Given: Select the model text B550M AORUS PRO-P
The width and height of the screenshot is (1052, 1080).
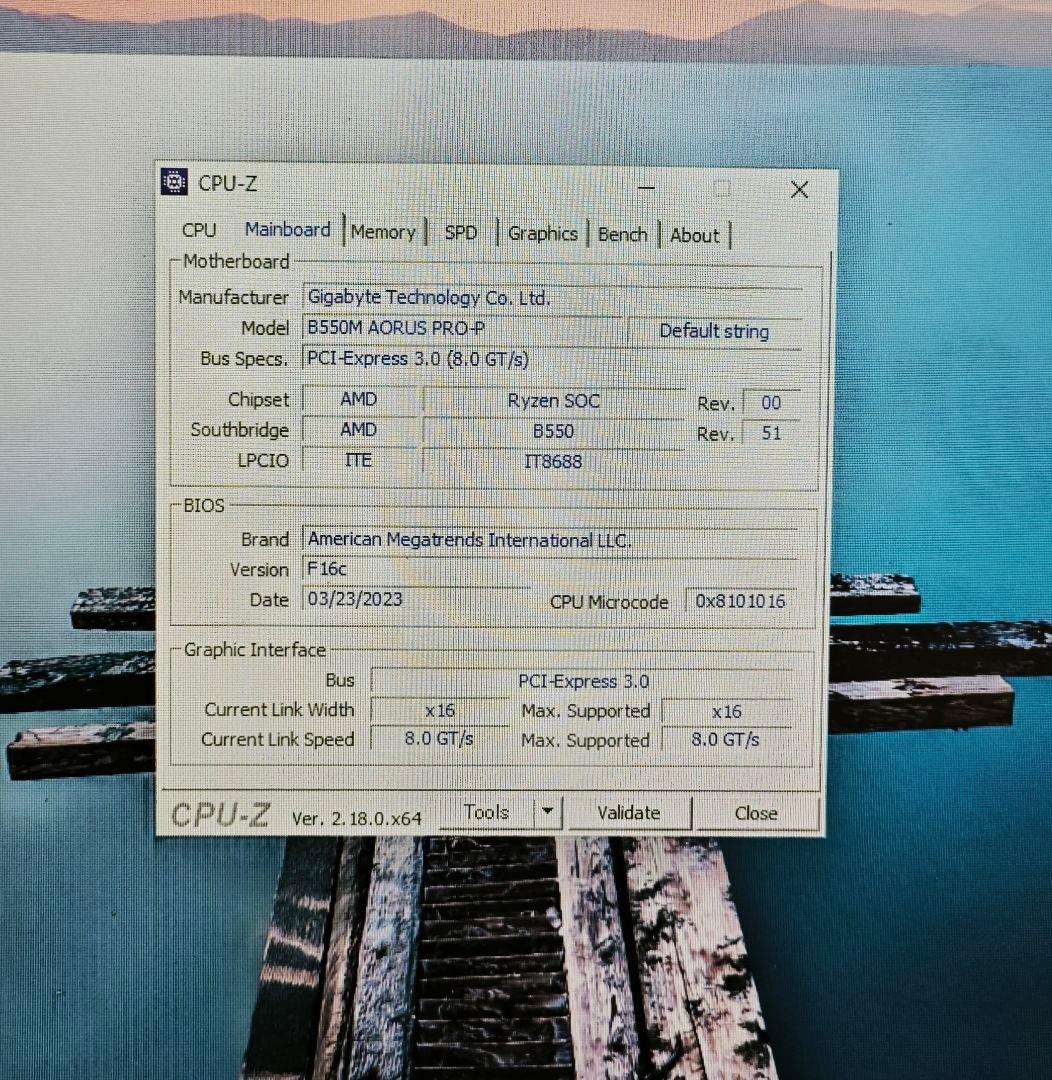Looking at the screenshot, I should click(396, 328).
